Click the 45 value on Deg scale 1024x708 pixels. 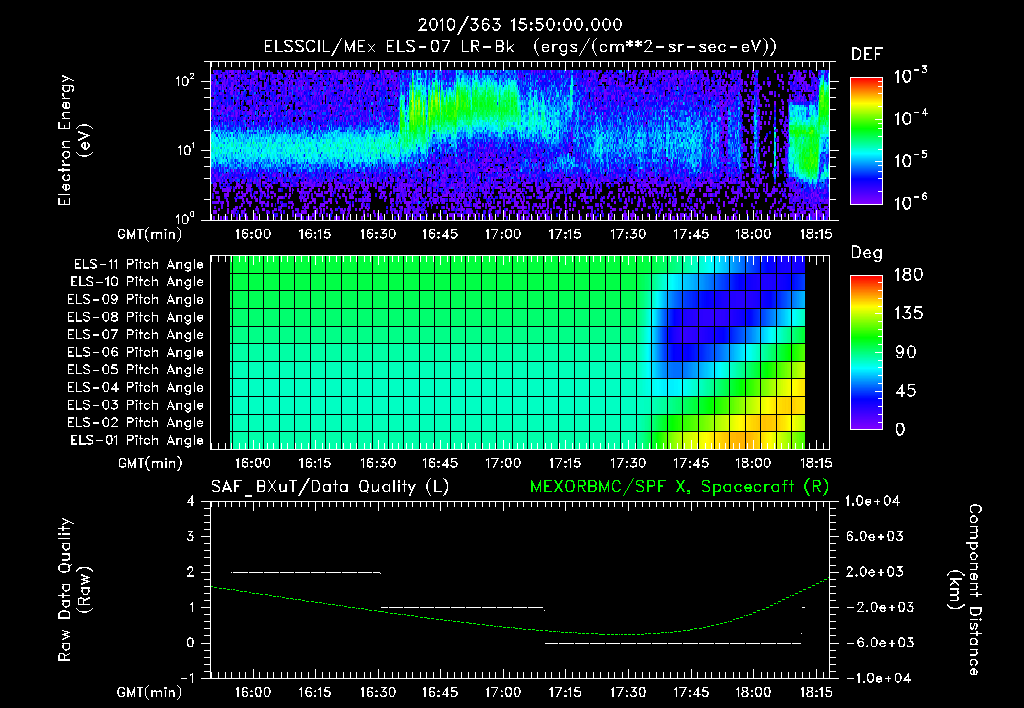pyautogui.click(x=904, y=391)
